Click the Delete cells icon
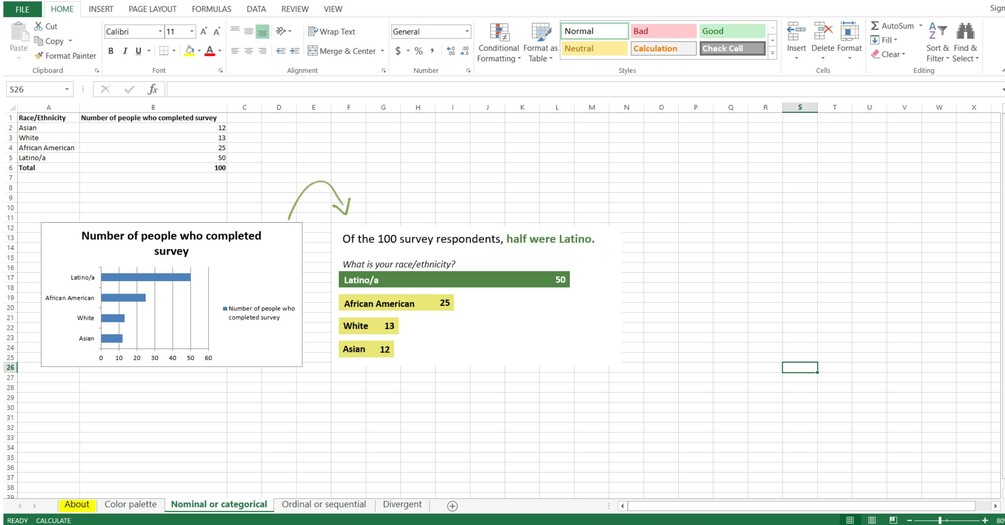This screenshot has width=1005, height=525. (x=823, y=31)
